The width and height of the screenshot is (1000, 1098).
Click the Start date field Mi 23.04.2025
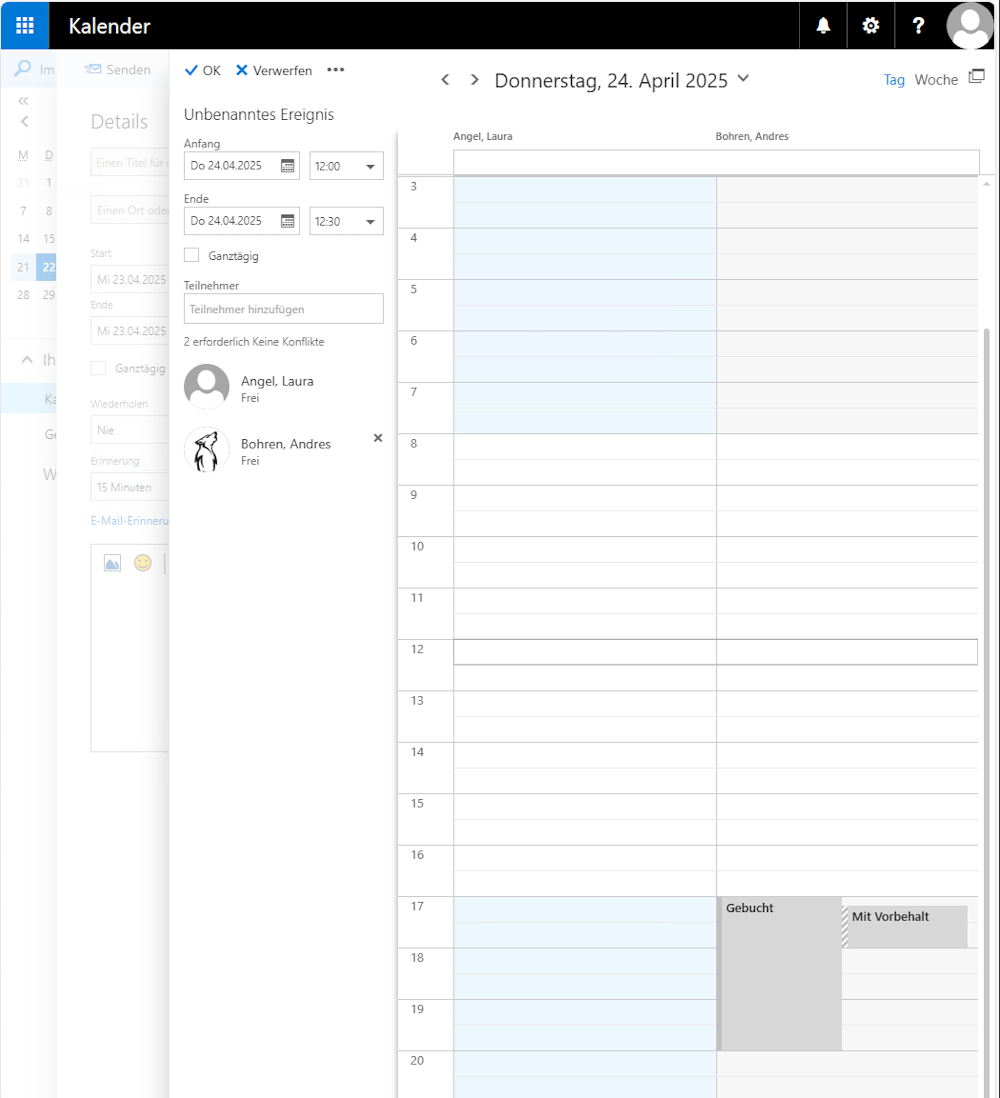point(130,279)
